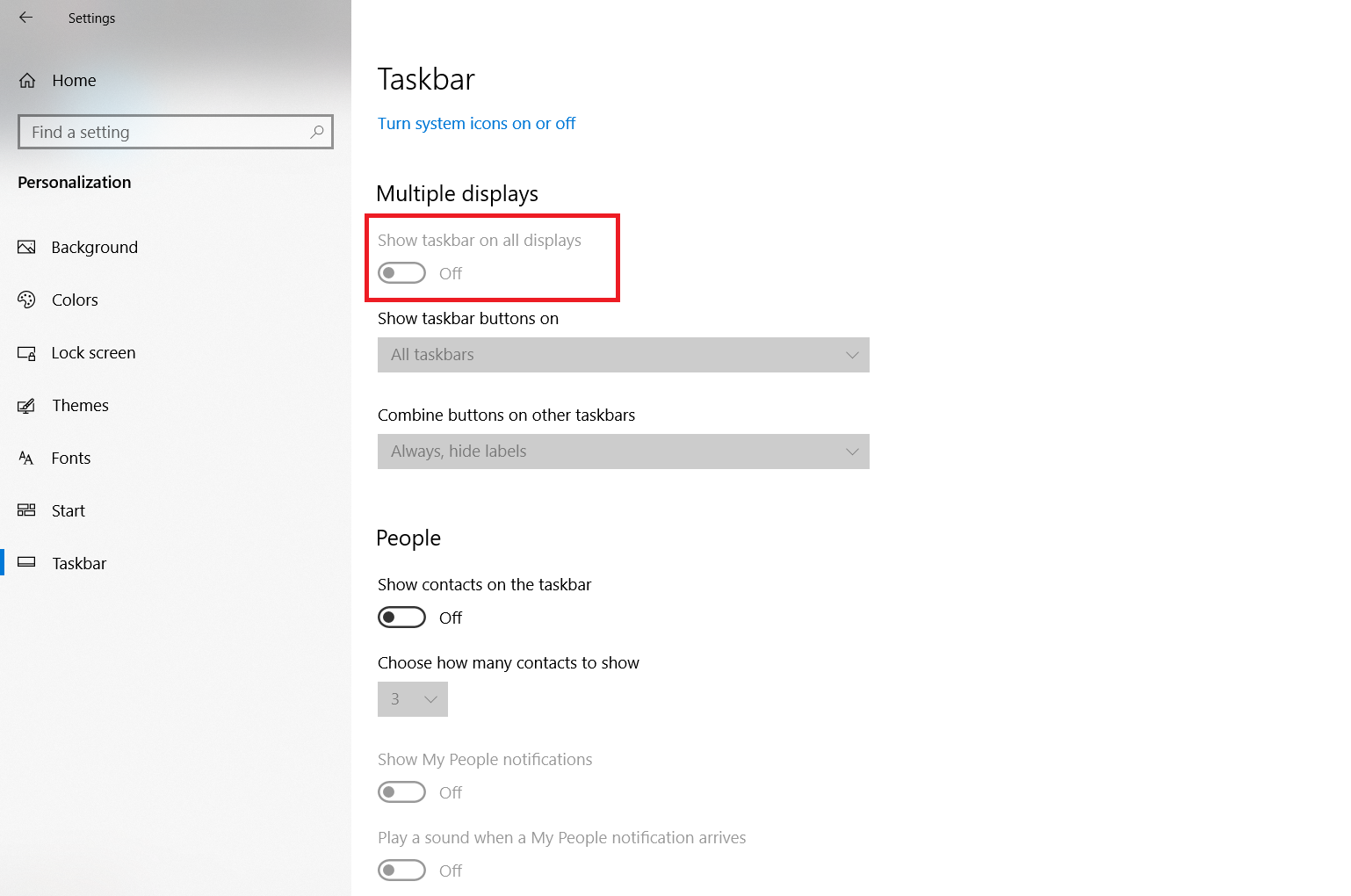Viewport: 1351px width, 896px height.
Task: Expand Combine buttons on other taskbars dropdown
Action: (x=623, y=452)
